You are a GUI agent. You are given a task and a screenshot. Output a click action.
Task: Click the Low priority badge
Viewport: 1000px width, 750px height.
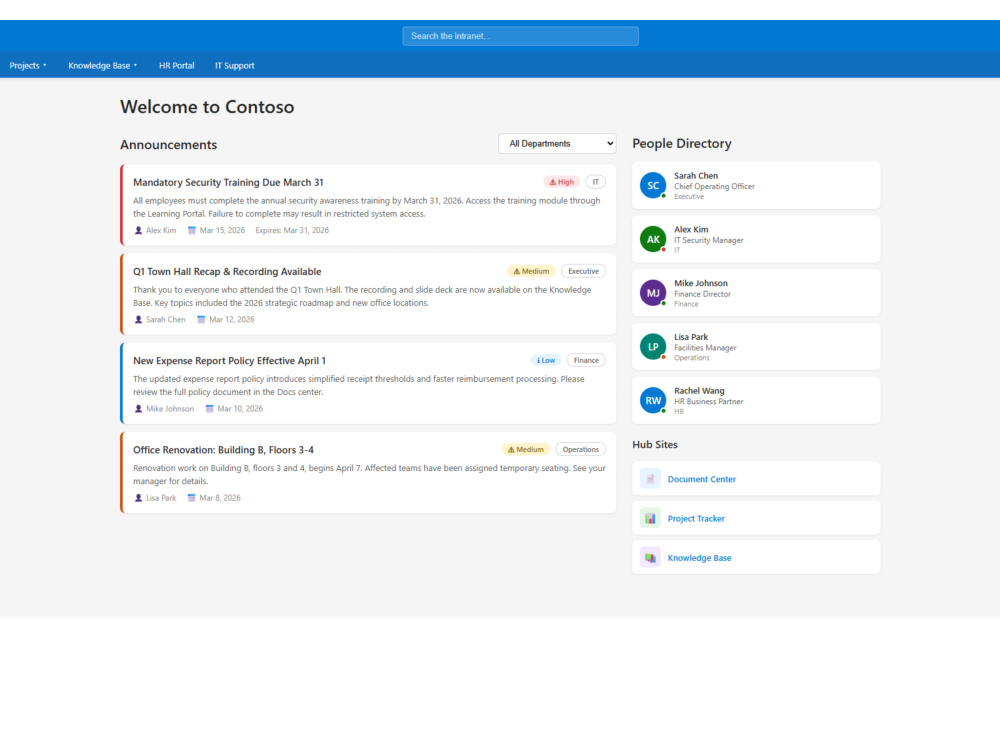coord(546,360)
